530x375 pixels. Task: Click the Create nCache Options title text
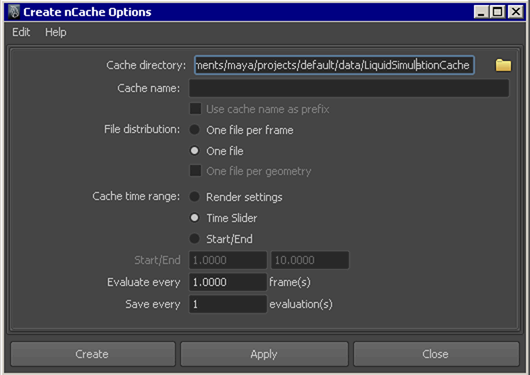87,12
